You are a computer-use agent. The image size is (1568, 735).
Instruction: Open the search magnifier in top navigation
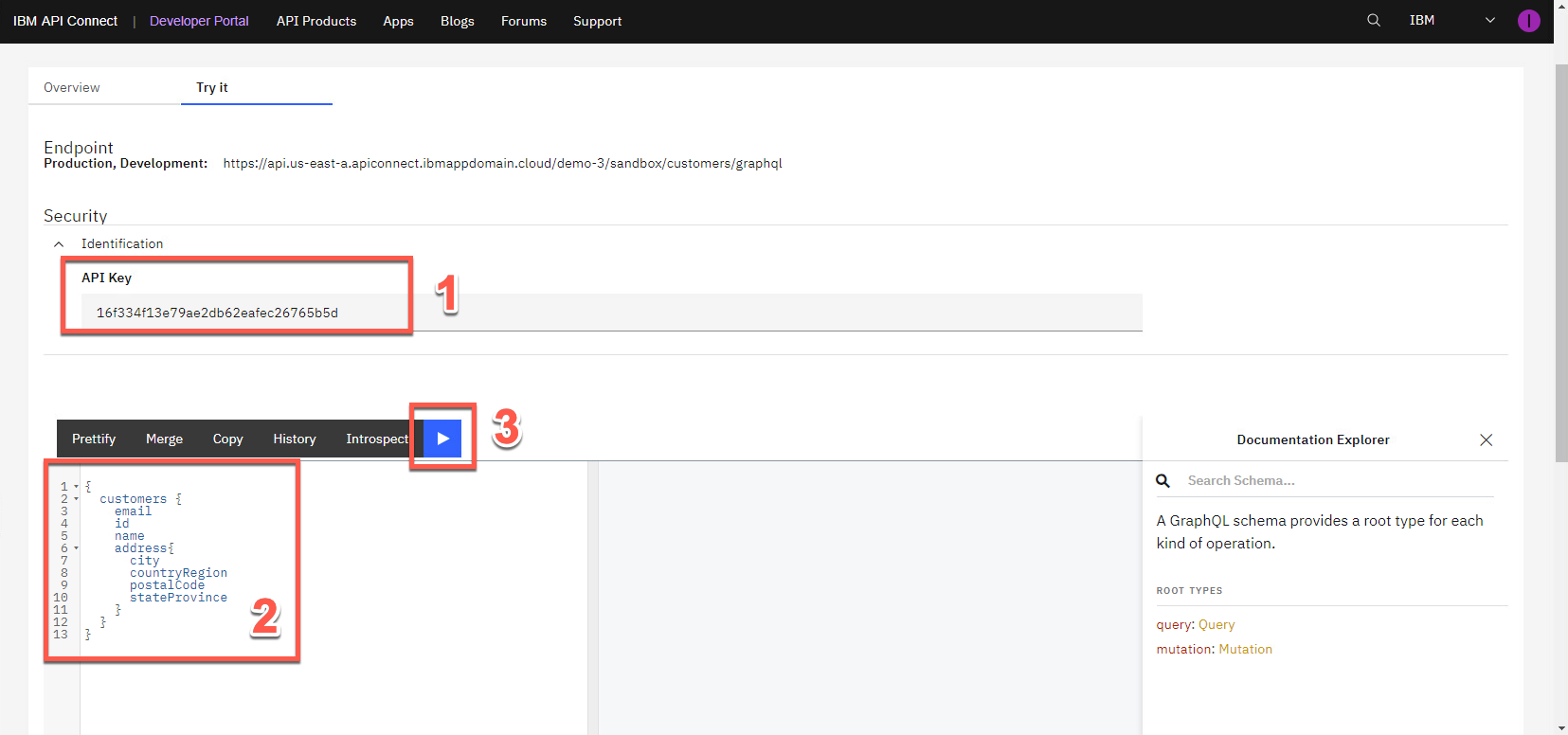click(1373, 20)
